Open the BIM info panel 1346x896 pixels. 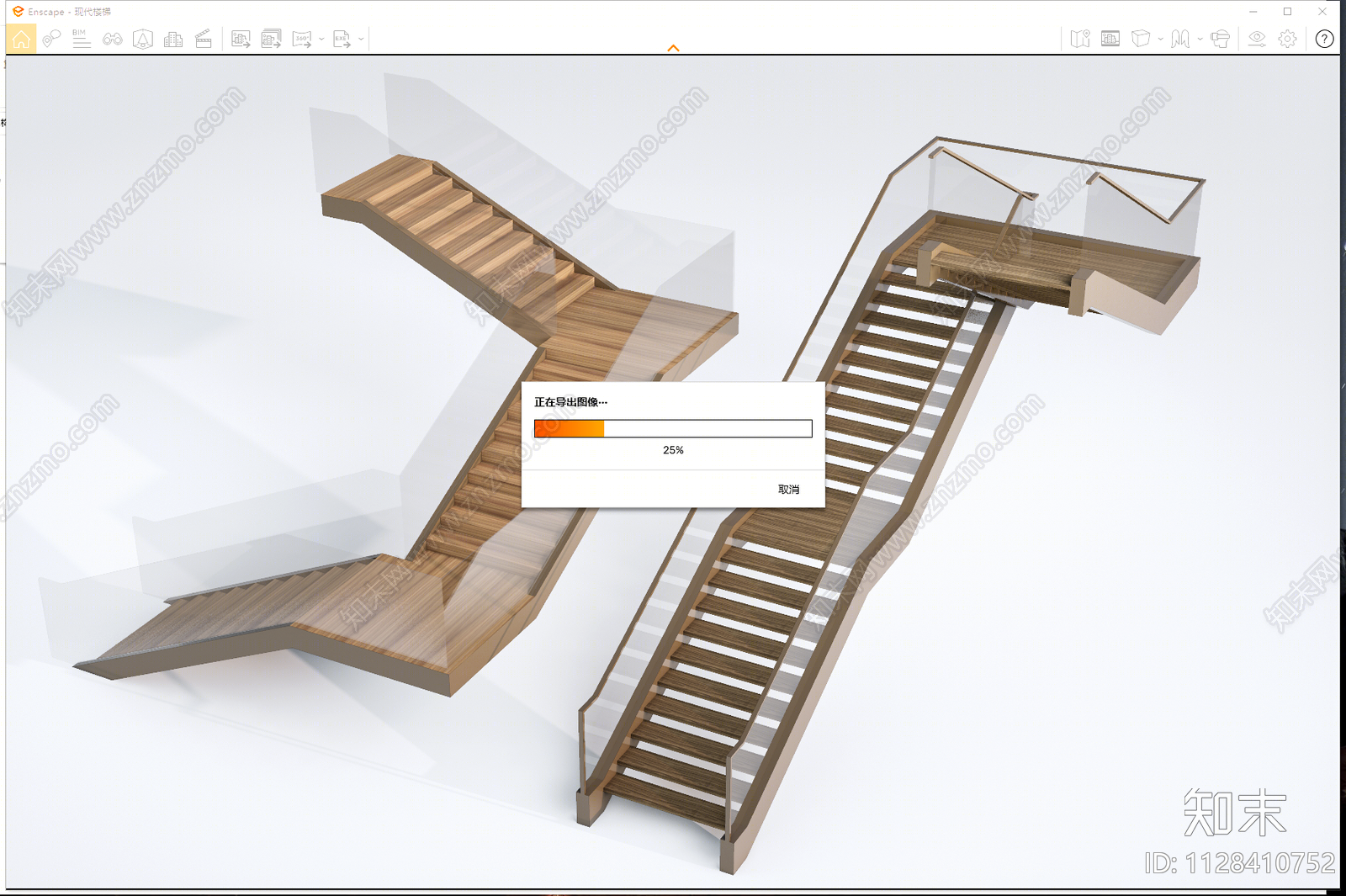tap(82, 39)
